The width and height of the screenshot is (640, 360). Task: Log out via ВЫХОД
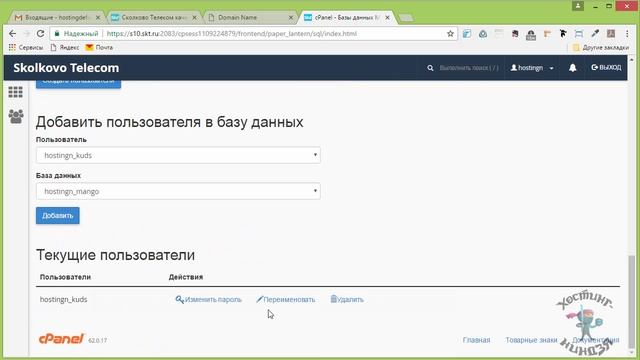606,67
